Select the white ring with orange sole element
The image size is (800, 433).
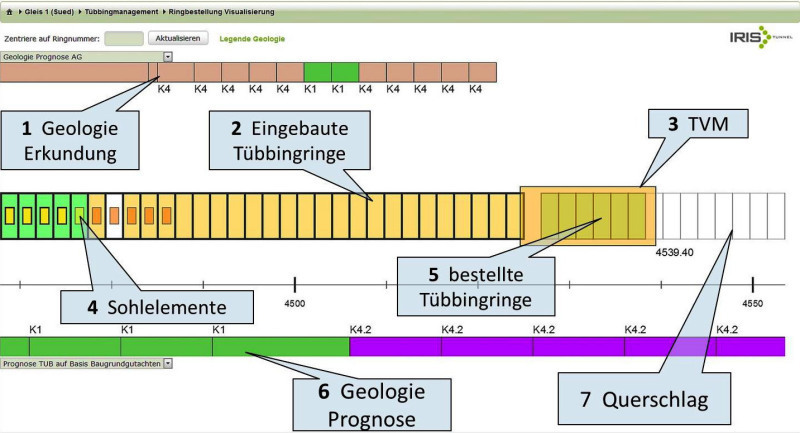pyautogui.click(x=114, y=216)
